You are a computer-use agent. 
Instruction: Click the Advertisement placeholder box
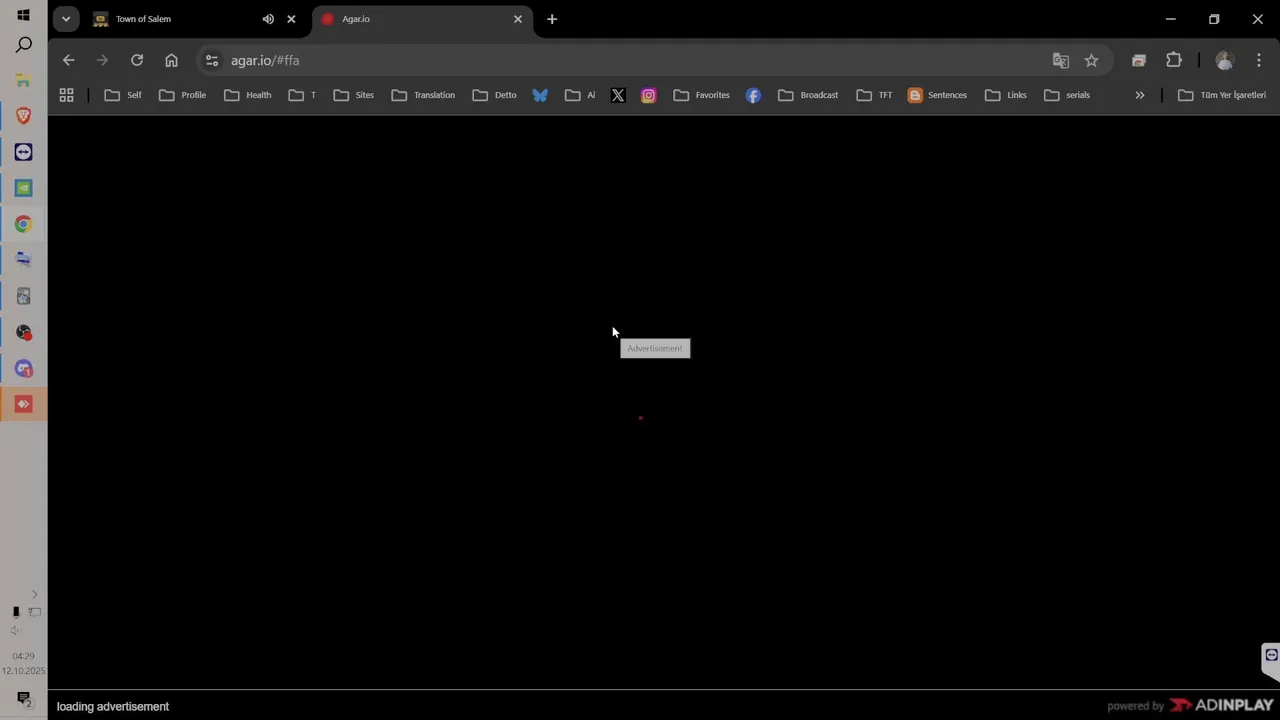655,348
